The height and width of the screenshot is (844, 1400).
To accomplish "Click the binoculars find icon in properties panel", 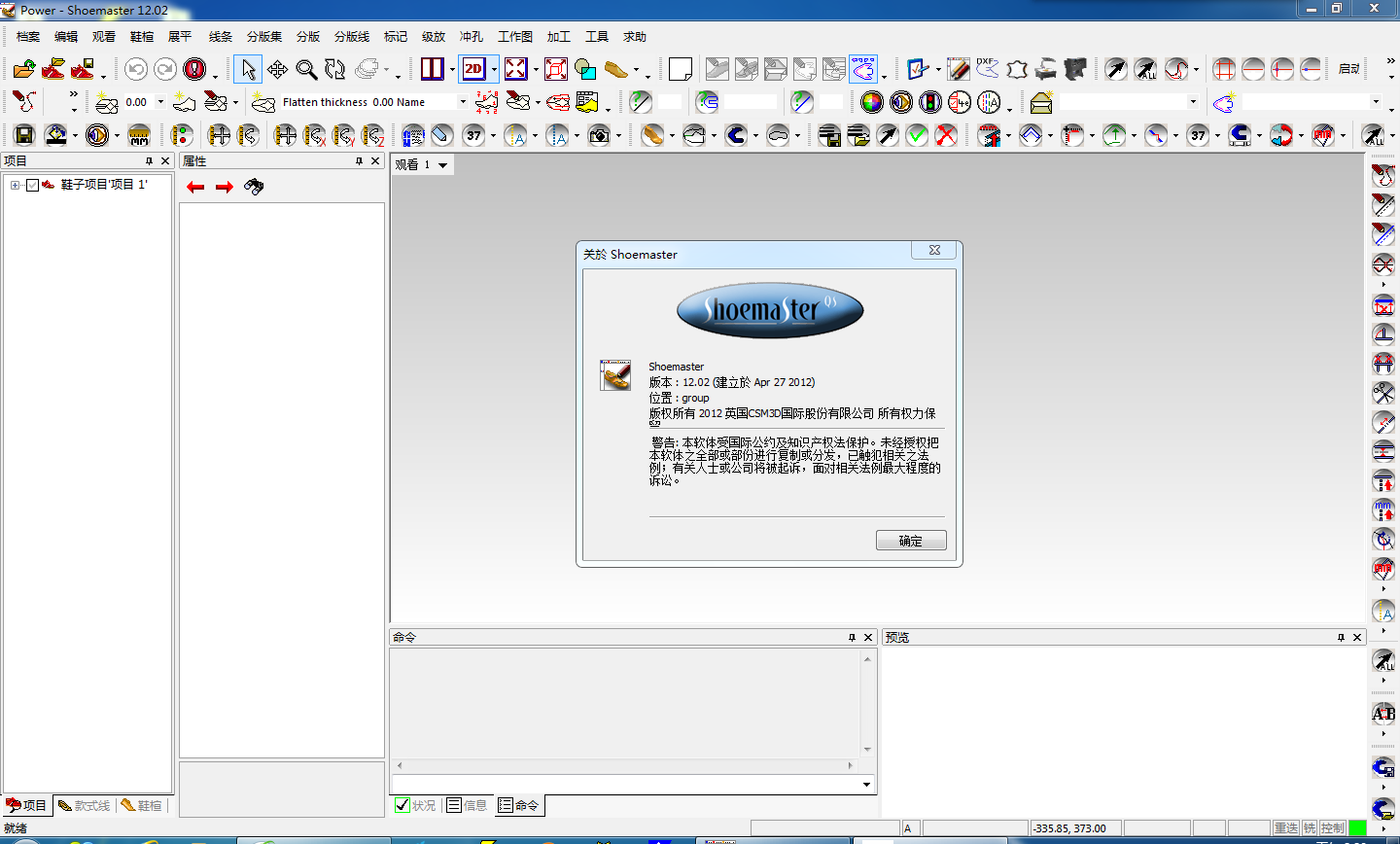I will 254,187.
